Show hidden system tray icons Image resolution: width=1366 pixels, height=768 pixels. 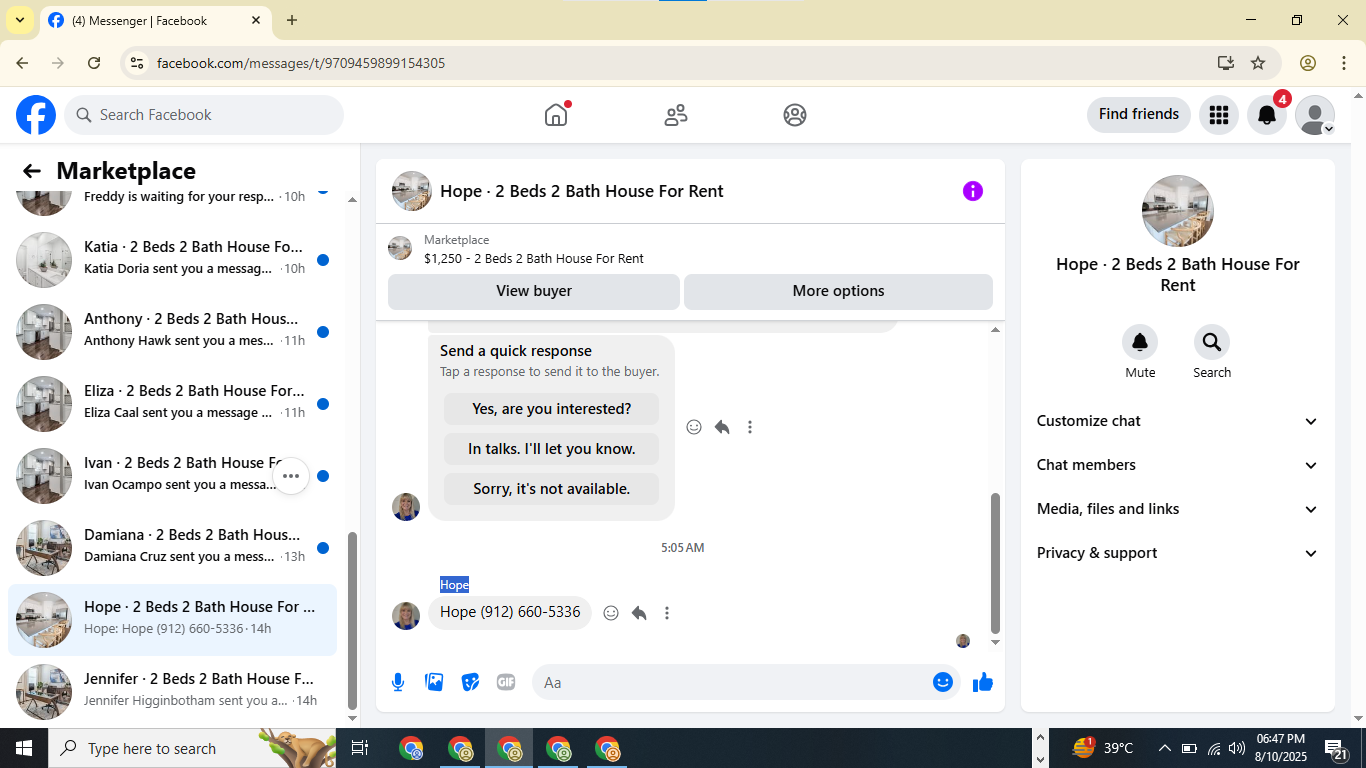(x=1165, y=748)
